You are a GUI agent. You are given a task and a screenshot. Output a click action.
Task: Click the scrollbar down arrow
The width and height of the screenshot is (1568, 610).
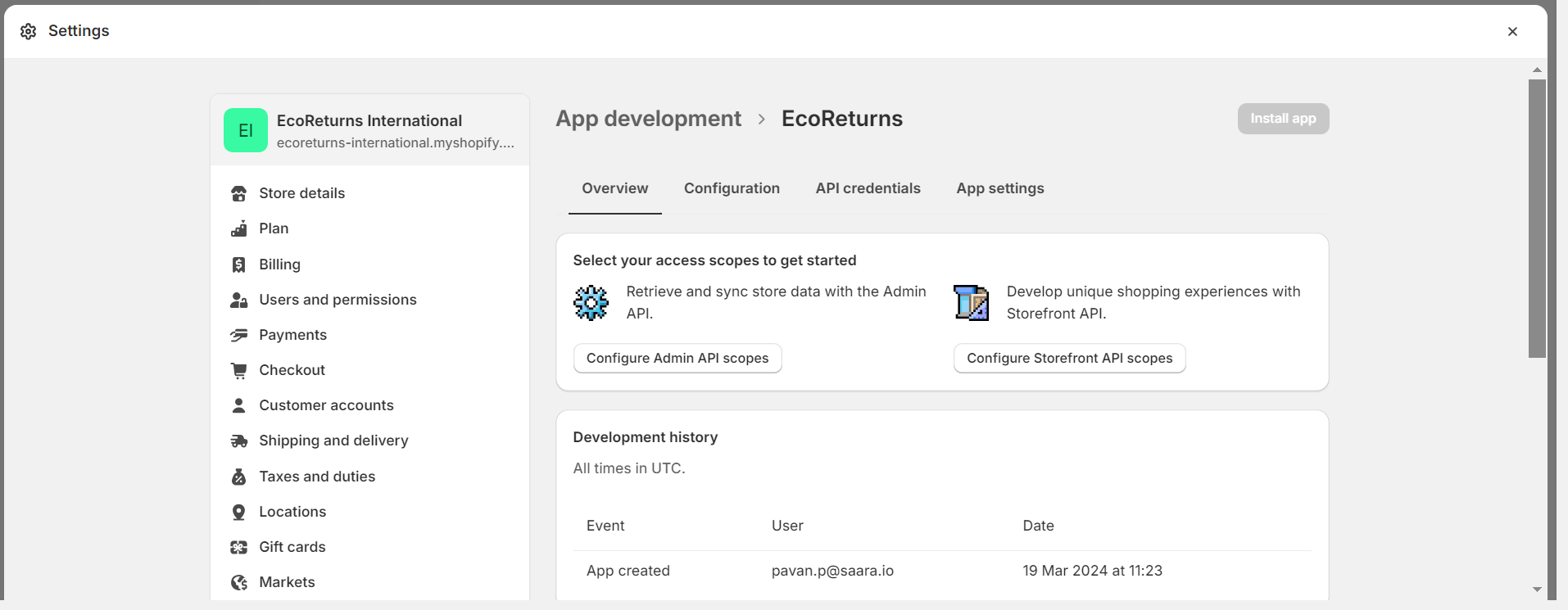coord(1537,590)
